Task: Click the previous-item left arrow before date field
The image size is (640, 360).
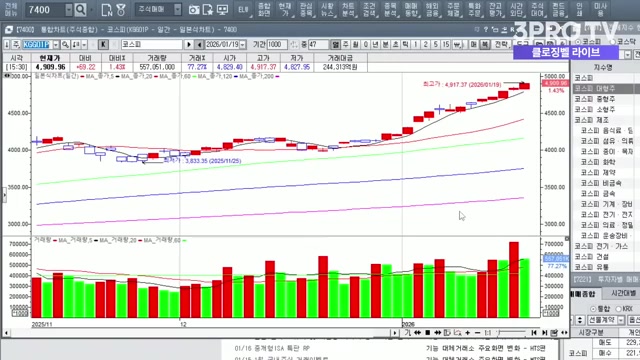Action: pyautogui.click(x=199, y=44)
